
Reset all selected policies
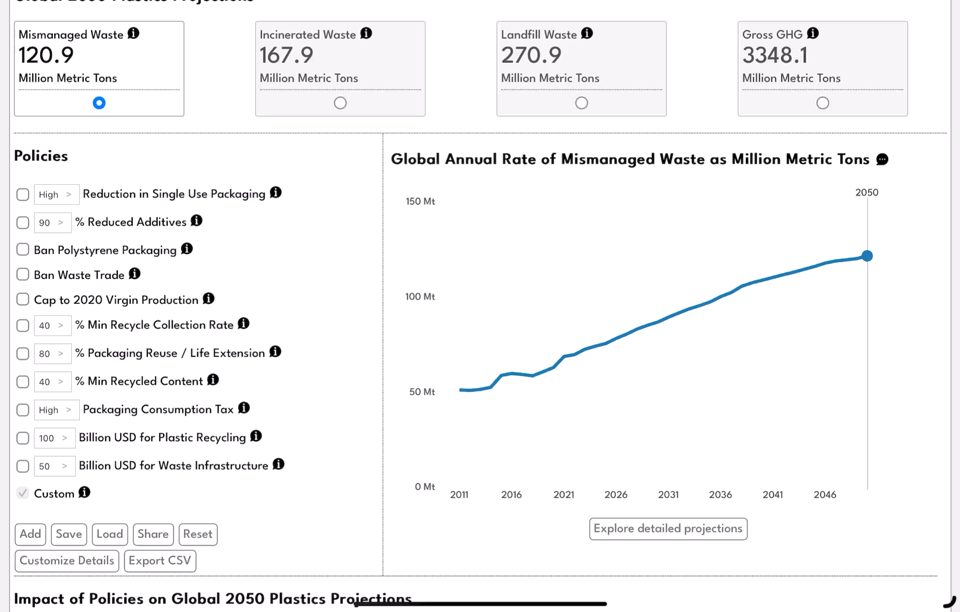[x=197, y=534]
